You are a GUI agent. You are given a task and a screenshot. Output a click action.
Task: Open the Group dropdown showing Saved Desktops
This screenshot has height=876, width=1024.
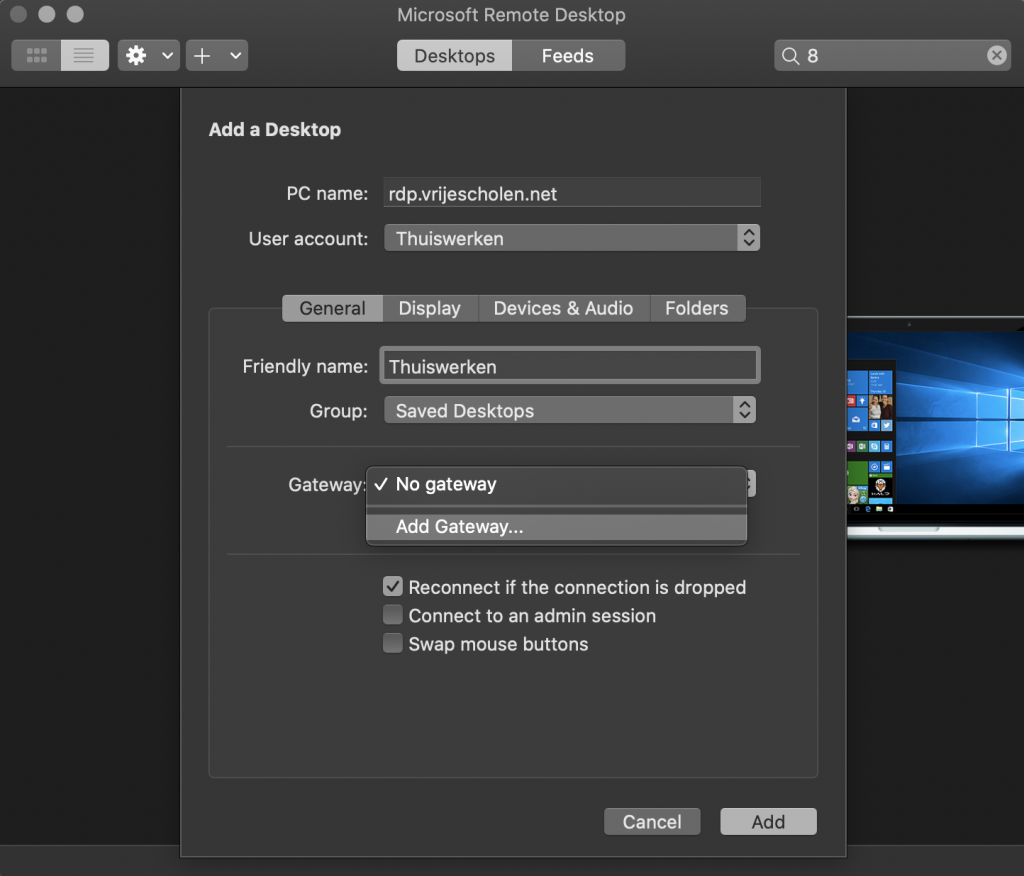(569, 410)
